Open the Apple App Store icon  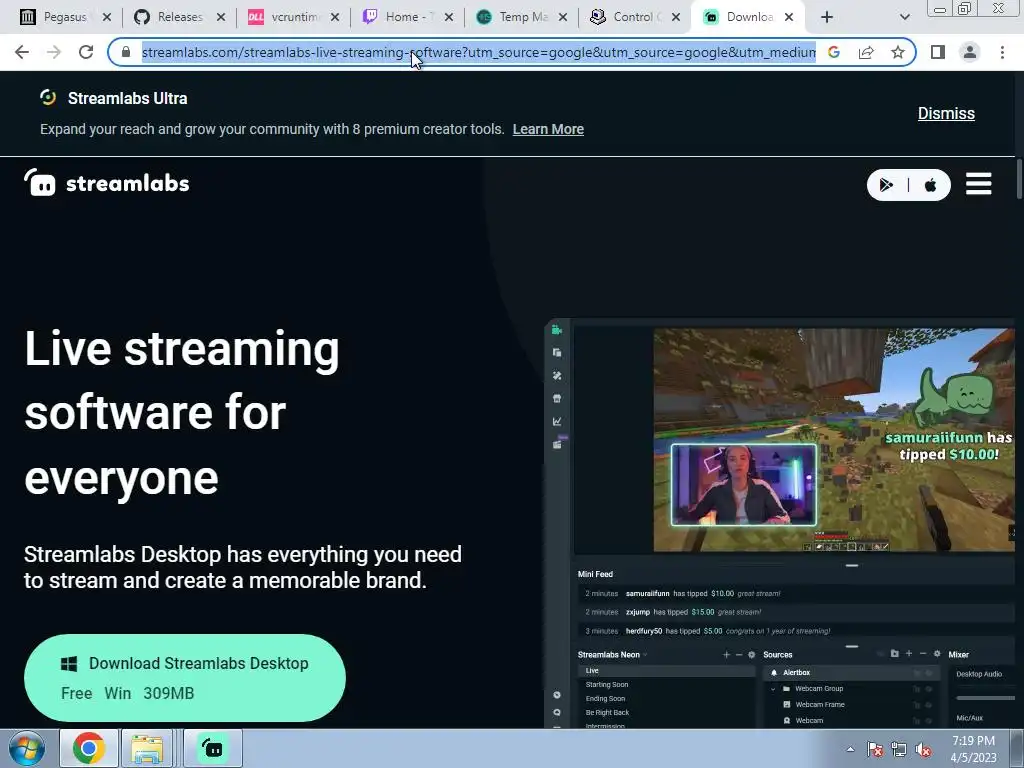931,185
